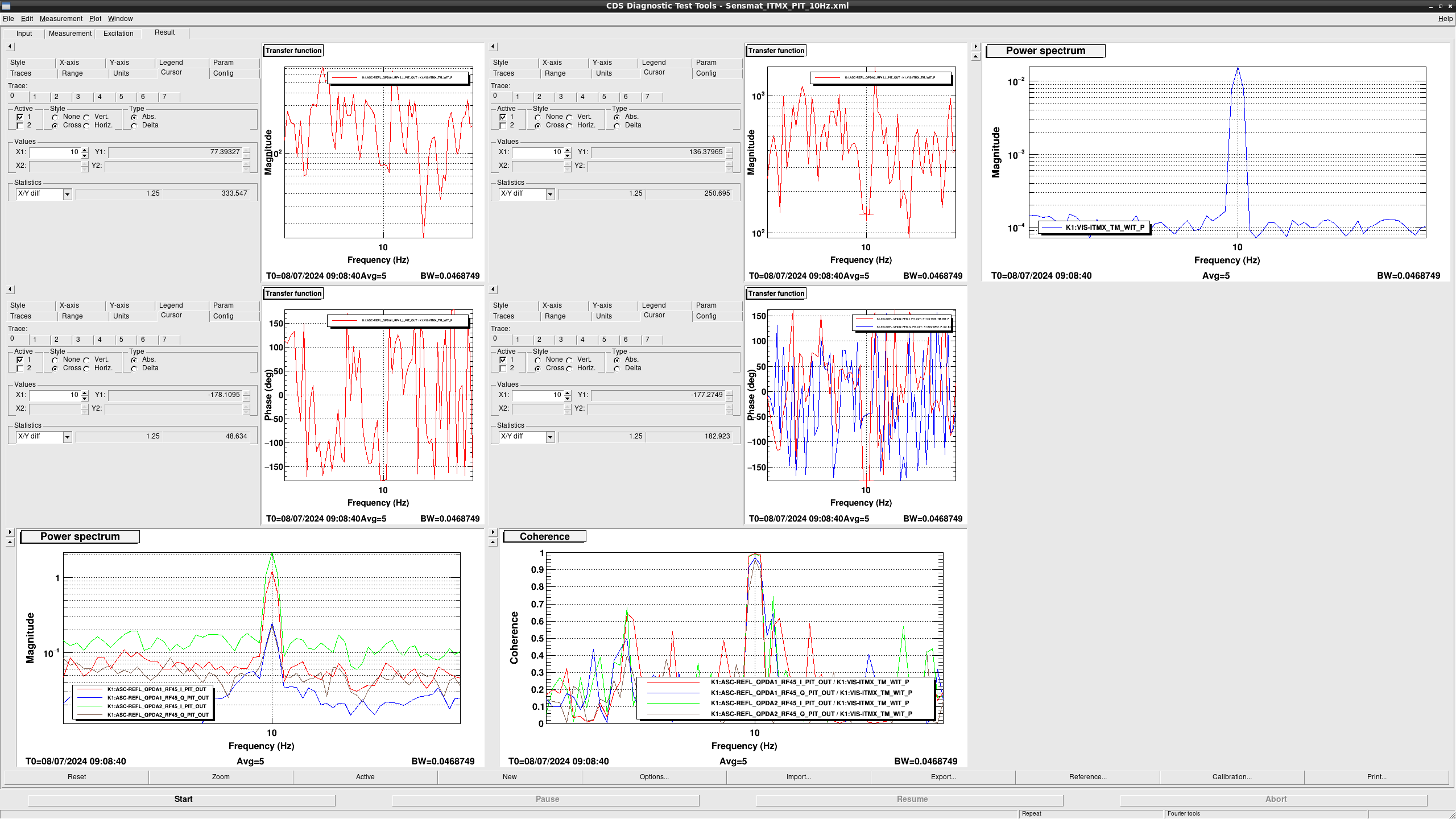Open X/Y diff dropdown beside value 182.923
Screen dimensions: 1456x819
tap(550, 437)
